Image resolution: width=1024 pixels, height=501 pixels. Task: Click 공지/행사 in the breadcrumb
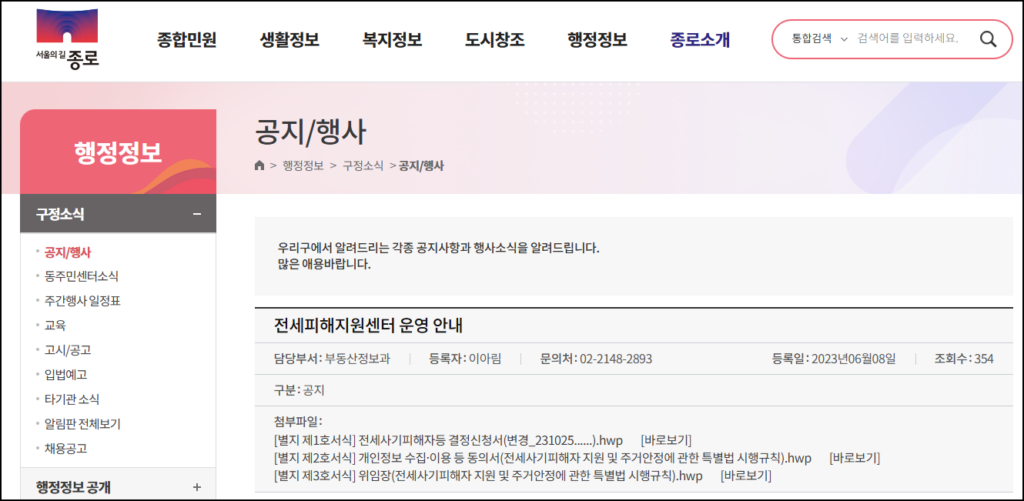click(421, 166)
